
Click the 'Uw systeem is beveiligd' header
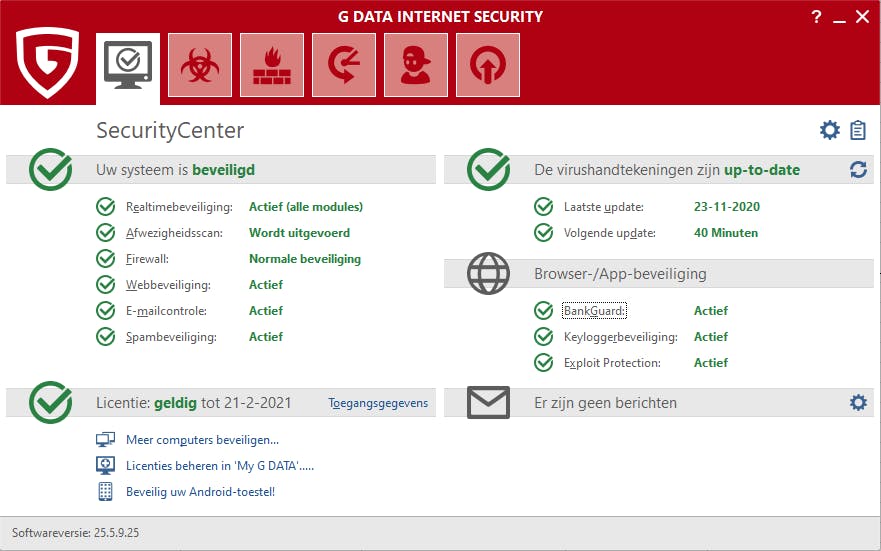click(175, 170)
